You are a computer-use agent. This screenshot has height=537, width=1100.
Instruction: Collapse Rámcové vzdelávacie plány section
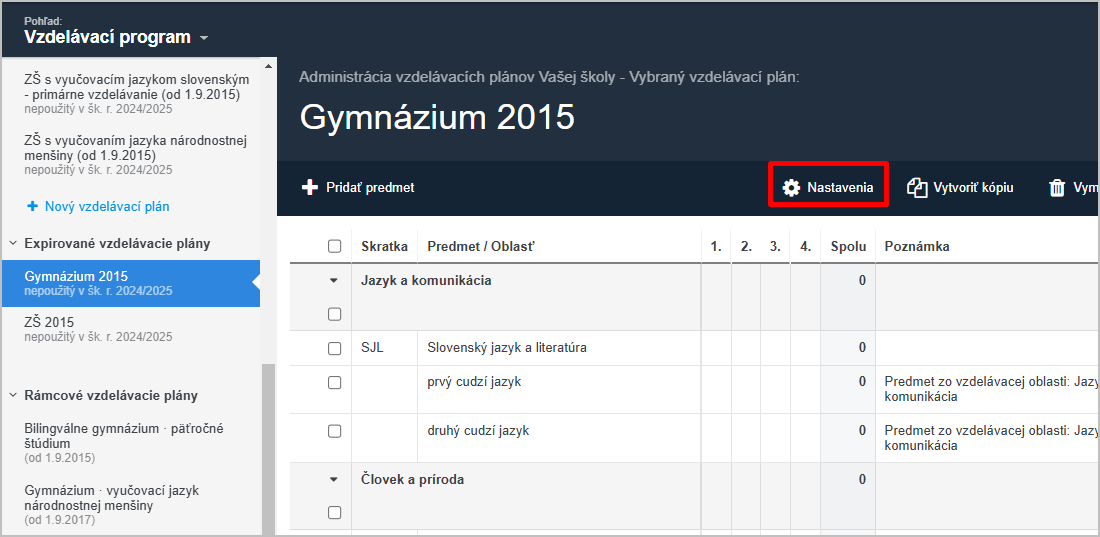point(13,395)
